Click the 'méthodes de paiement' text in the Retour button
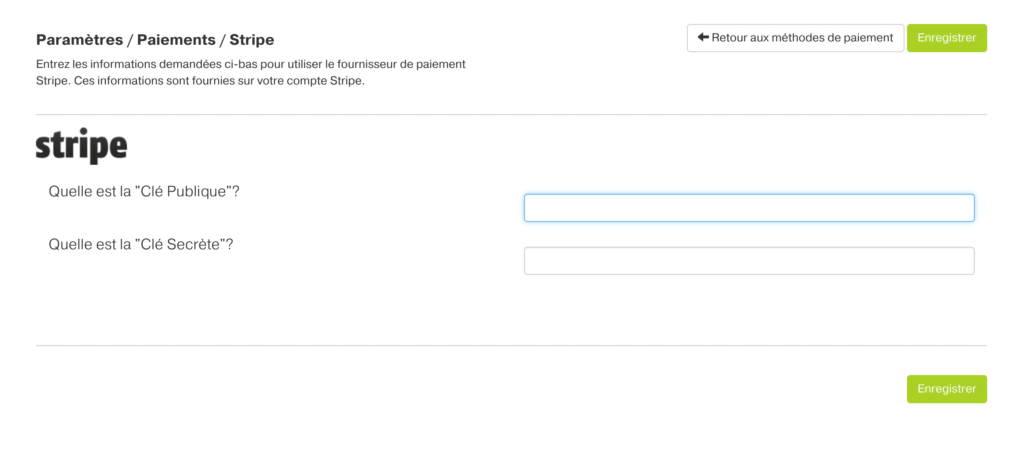This screenshot has width=1024, height=462. coord(832,38)
